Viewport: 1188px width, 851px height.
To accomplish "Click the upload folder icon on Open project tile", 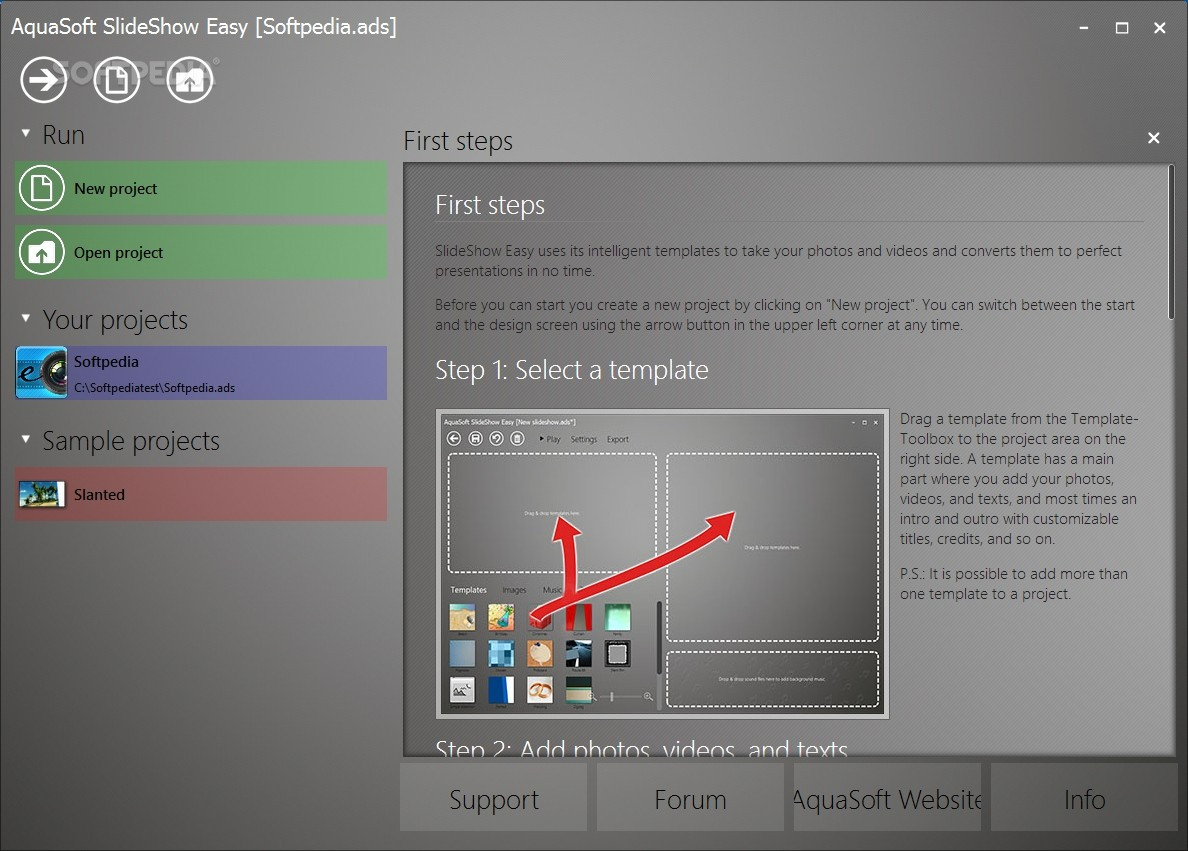I will (42, 252).
